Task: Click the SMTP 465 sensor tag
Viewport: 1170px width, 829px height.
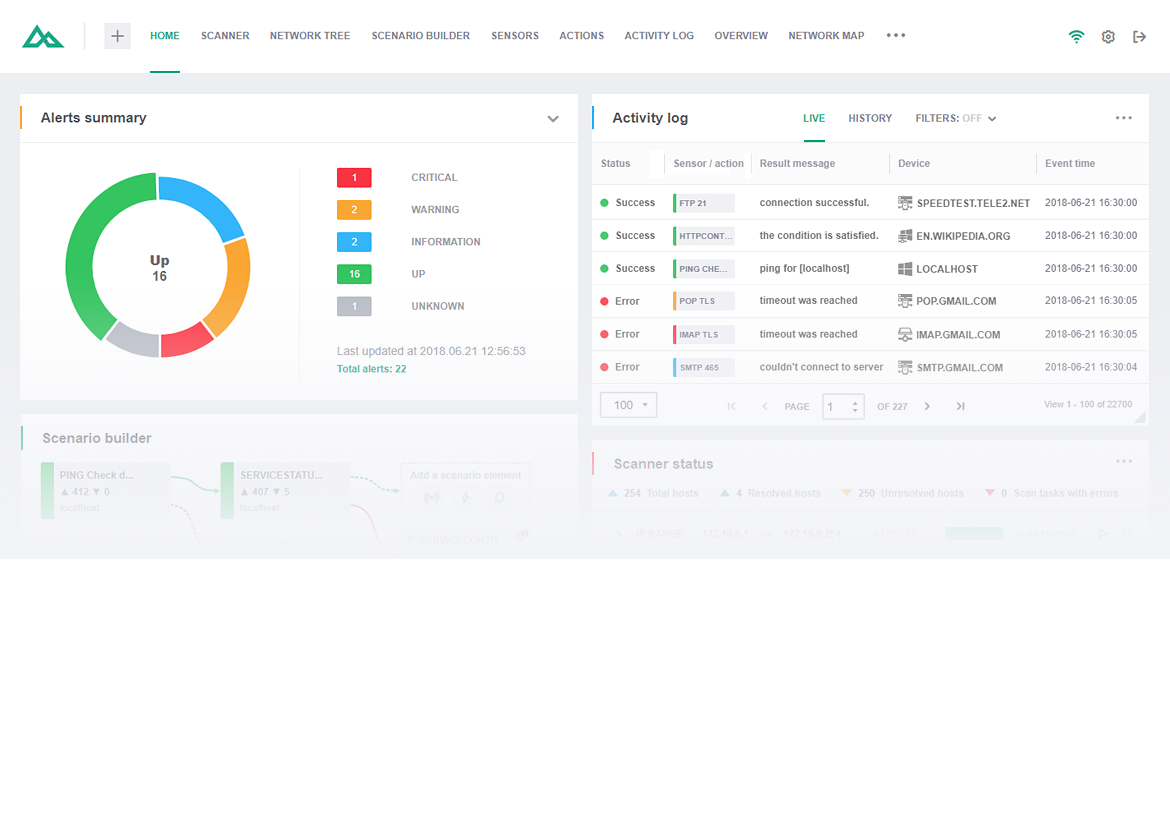Action: click(x=704, y=367)
